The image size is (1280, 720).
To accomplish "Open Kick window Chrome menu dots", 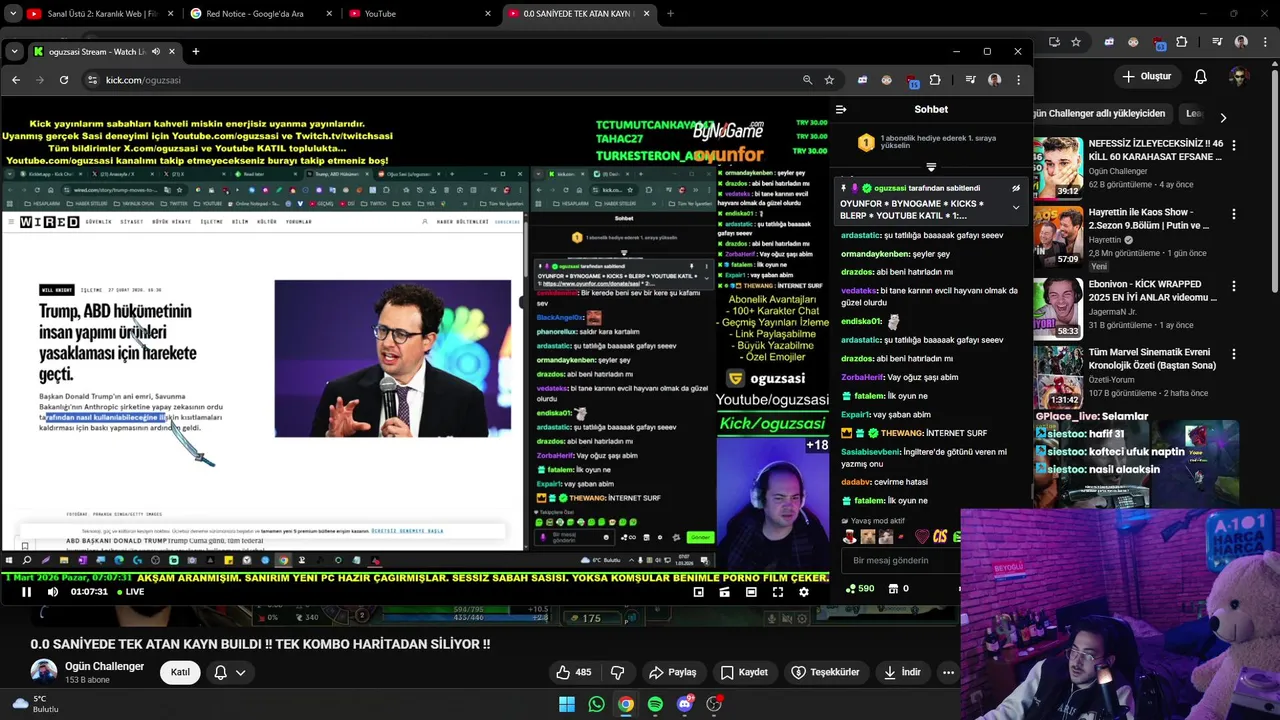I will [1018, 80].
